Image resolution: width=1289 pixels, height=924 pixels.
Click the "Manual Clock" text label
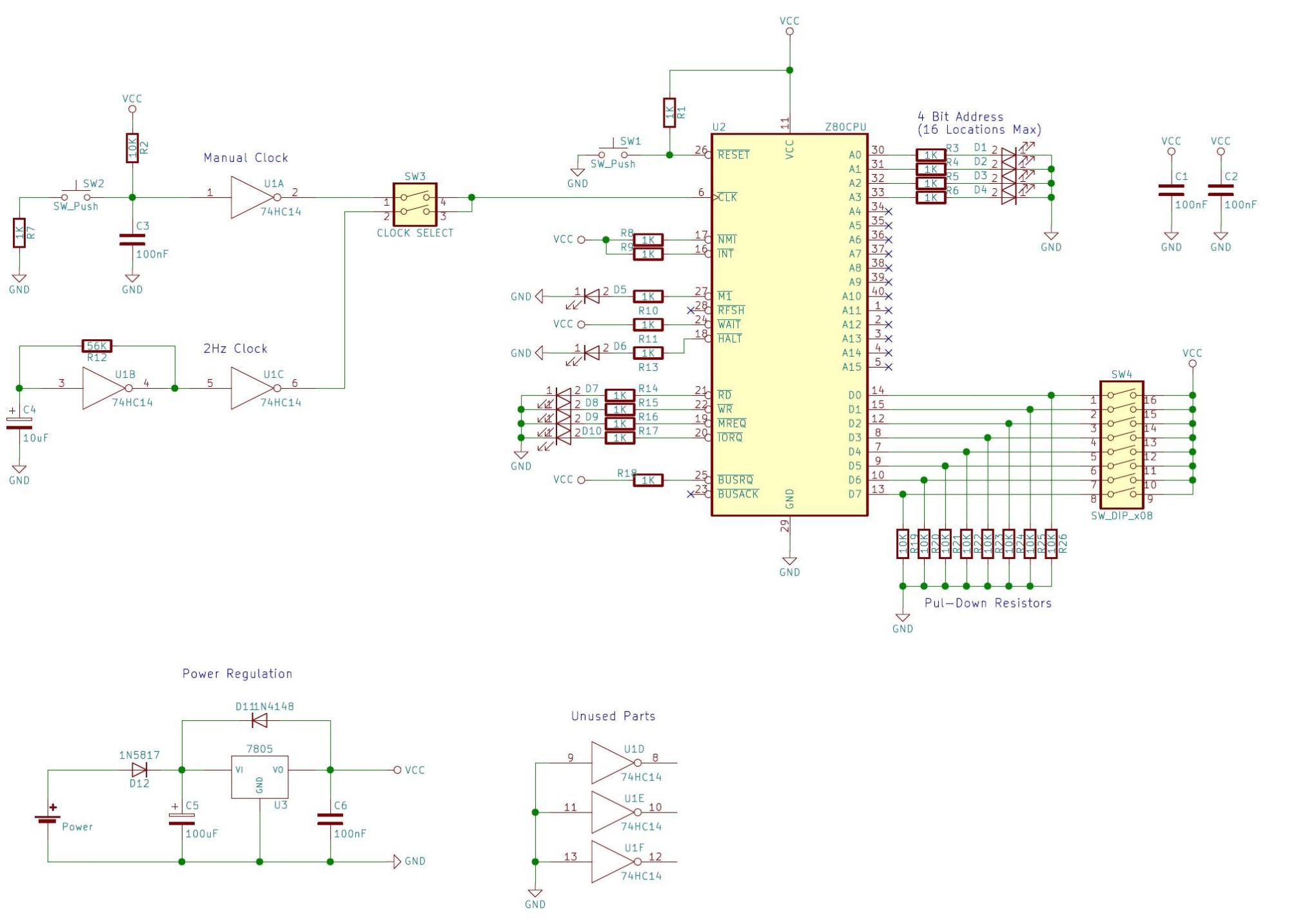246,158
